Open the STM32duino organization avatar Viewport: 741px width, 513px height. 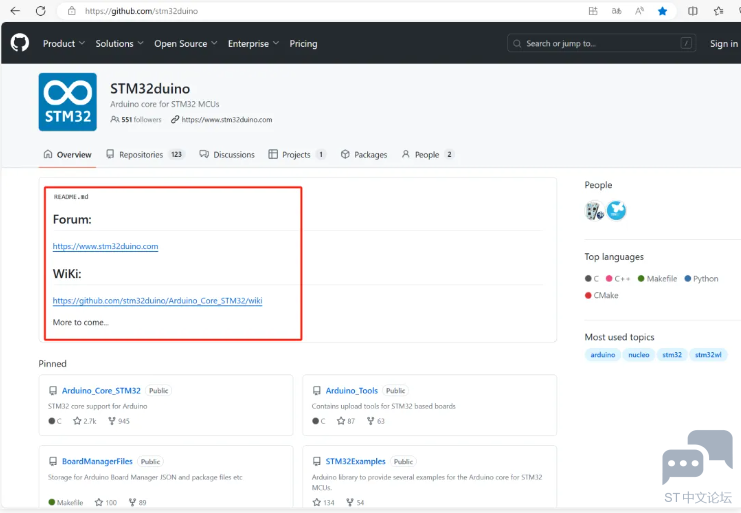coord(68,102)
